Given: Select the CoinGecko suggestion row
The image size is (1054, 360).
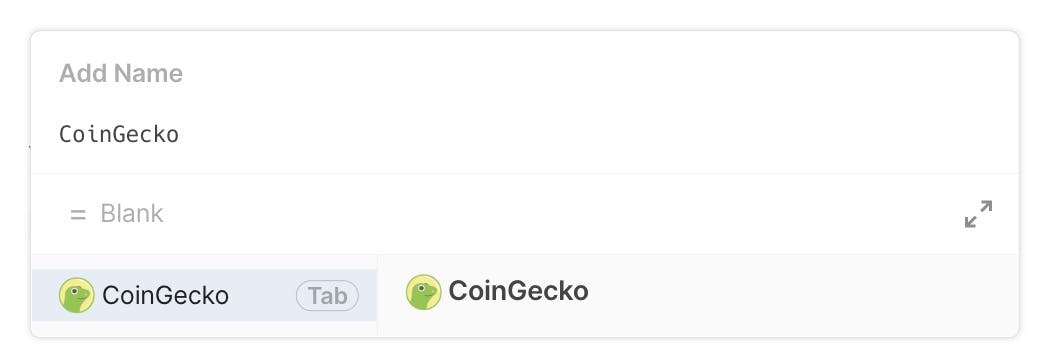Looking at the screenshot, I should [204, 296].
